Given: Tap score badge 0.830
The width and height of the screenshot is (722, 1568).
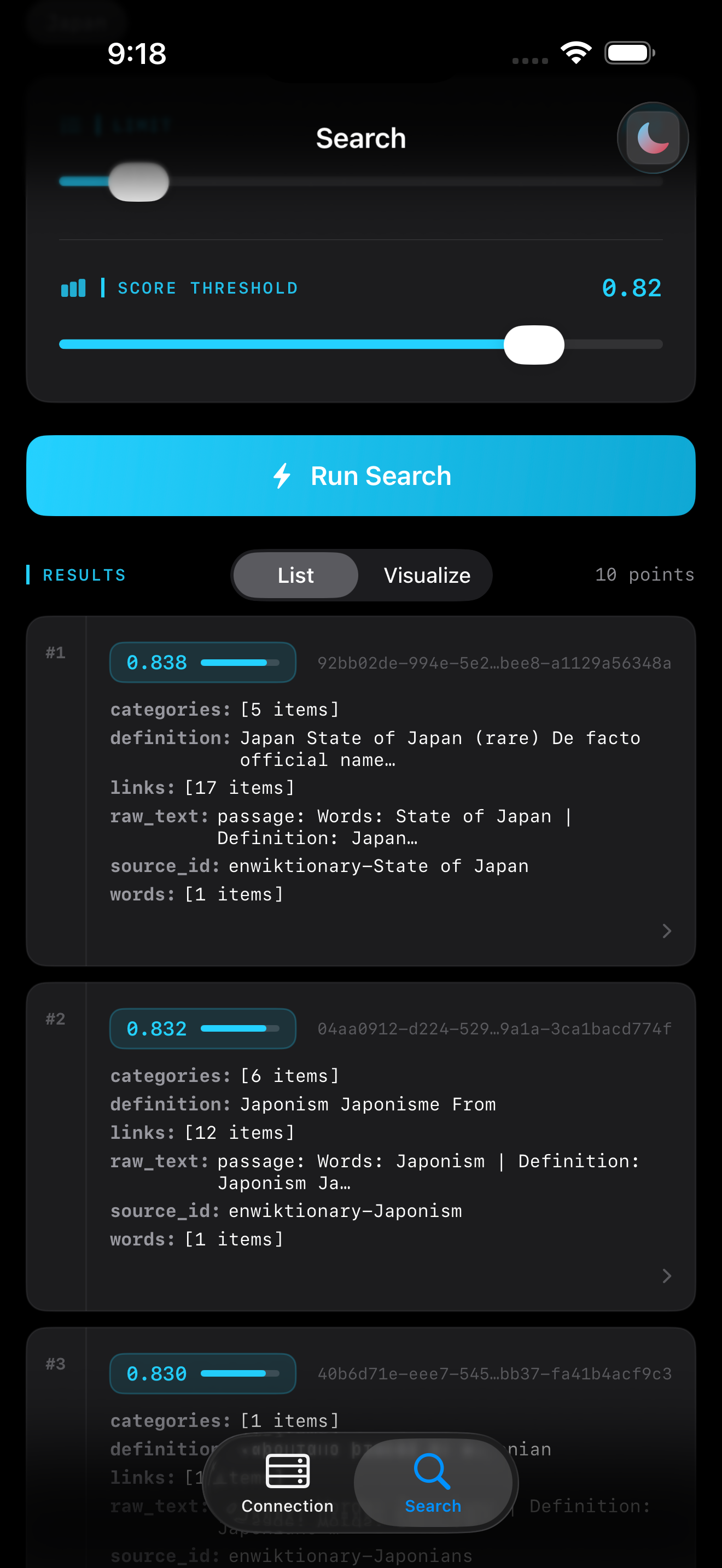Looking at the screenshot, I should (203, 1373).
